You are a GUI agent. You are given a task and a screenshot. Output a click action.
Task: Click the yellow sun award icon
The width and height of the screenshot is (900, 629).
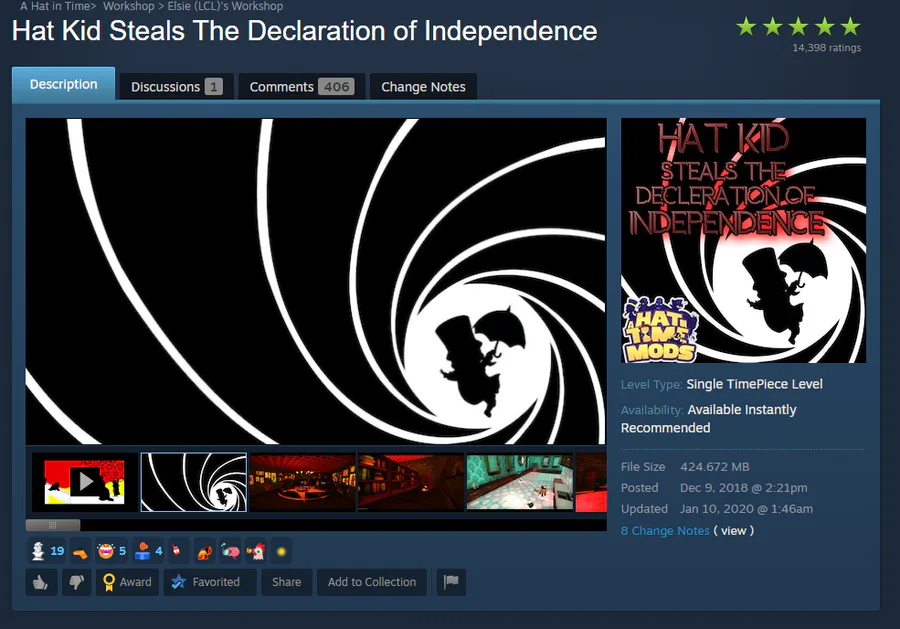281,552
